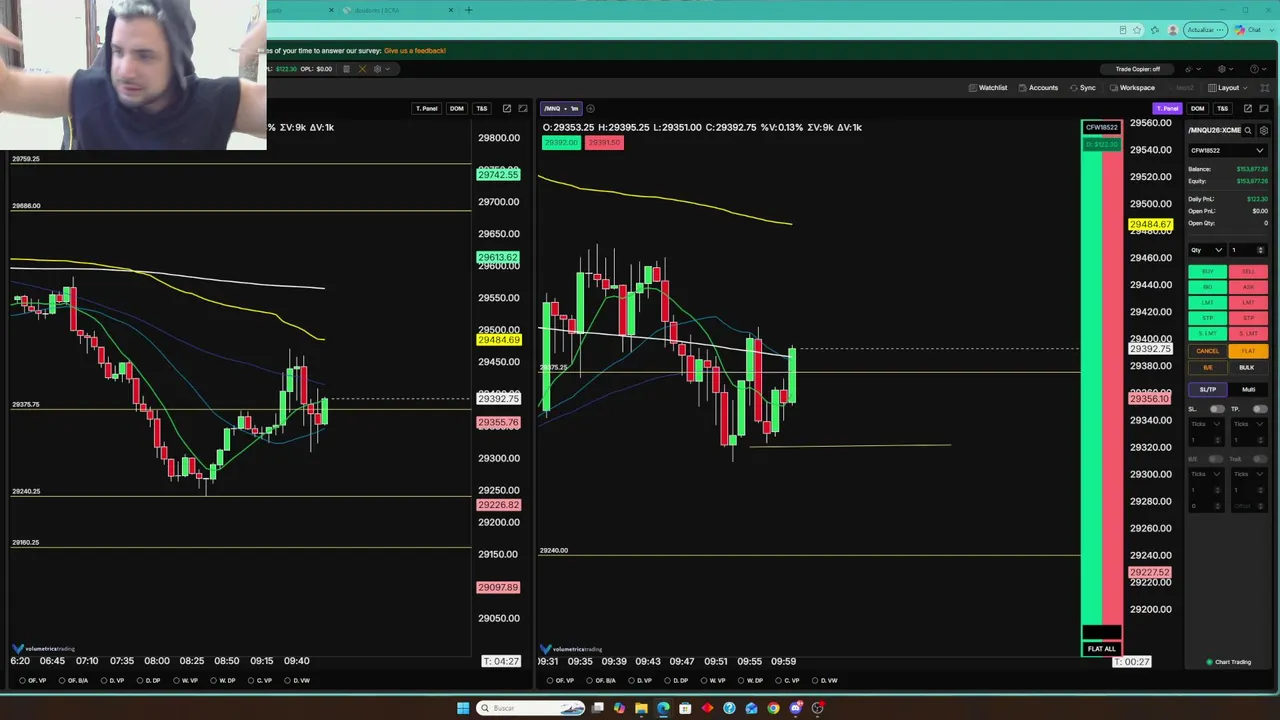Open the /MNQ 1m symbol timeframe selector
Screen dimensions: 1280x720
(x=561, y=108)
